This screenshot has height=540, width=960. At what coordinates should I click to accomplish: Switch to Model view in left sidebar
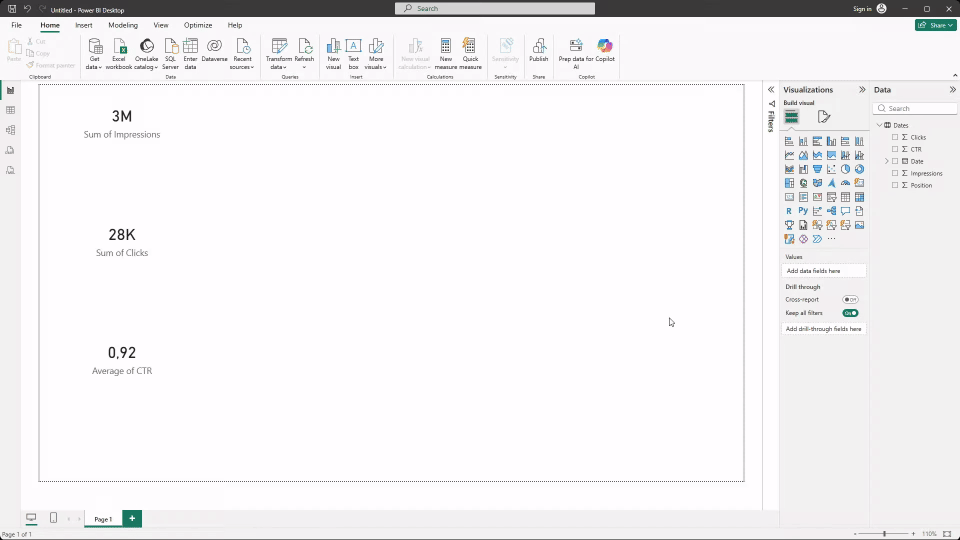tap(10, 130)
